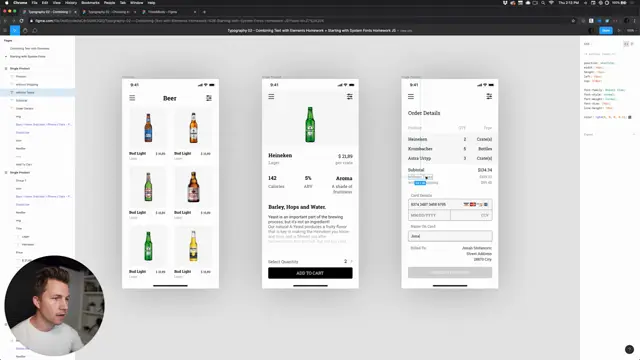The height and width of the screenshot is (360, 640).
Task: Select the 'Group 1' layer
Action: pyautogui.click(x=21, y=180)
